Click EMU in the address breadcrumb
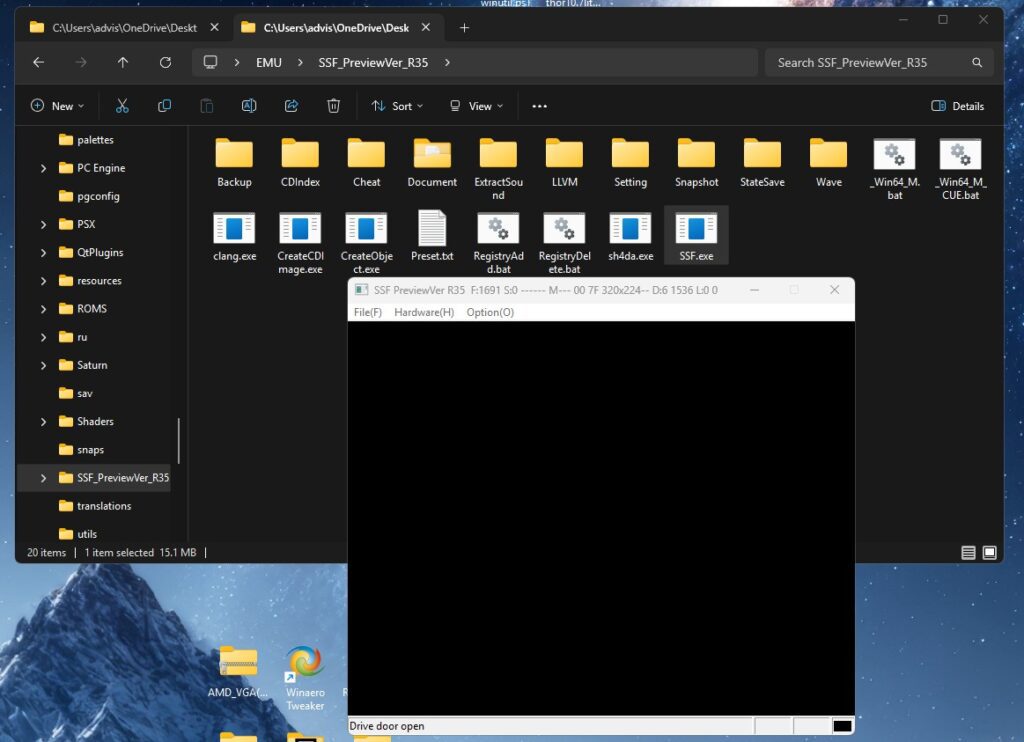Viewport: 1024px width, 742px height. (x=268, y=63)
